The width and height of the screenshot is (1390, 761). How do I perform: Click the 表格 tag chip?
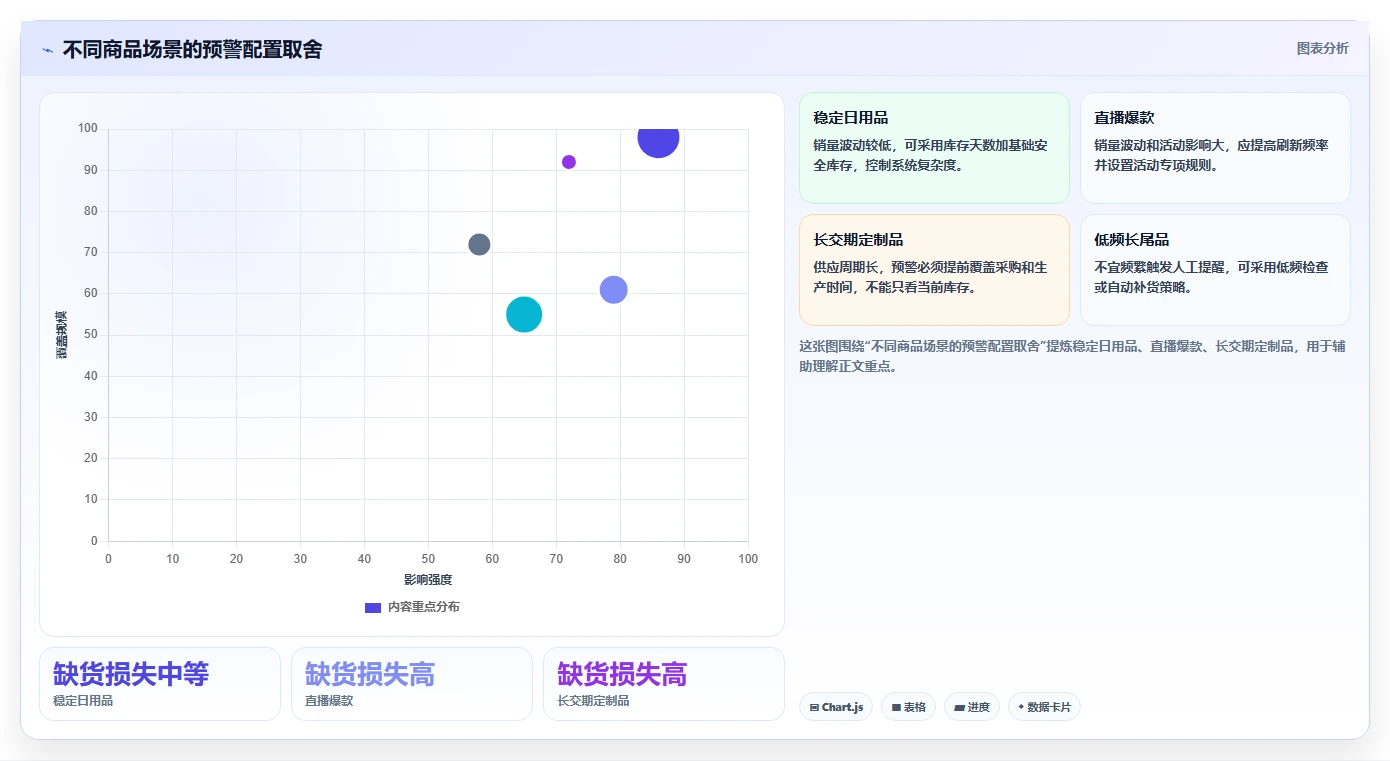908,707
